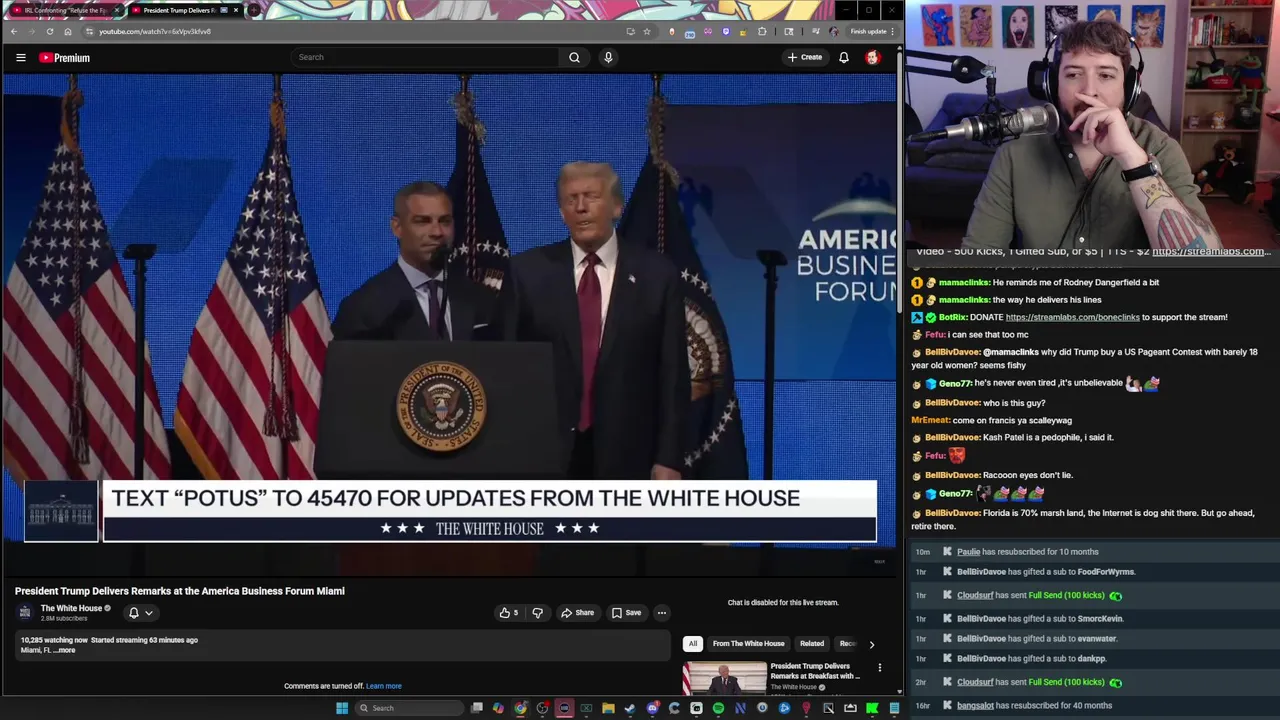
Task: Switch to the 'IRL Confronting' browser tab
Action: 66,10
